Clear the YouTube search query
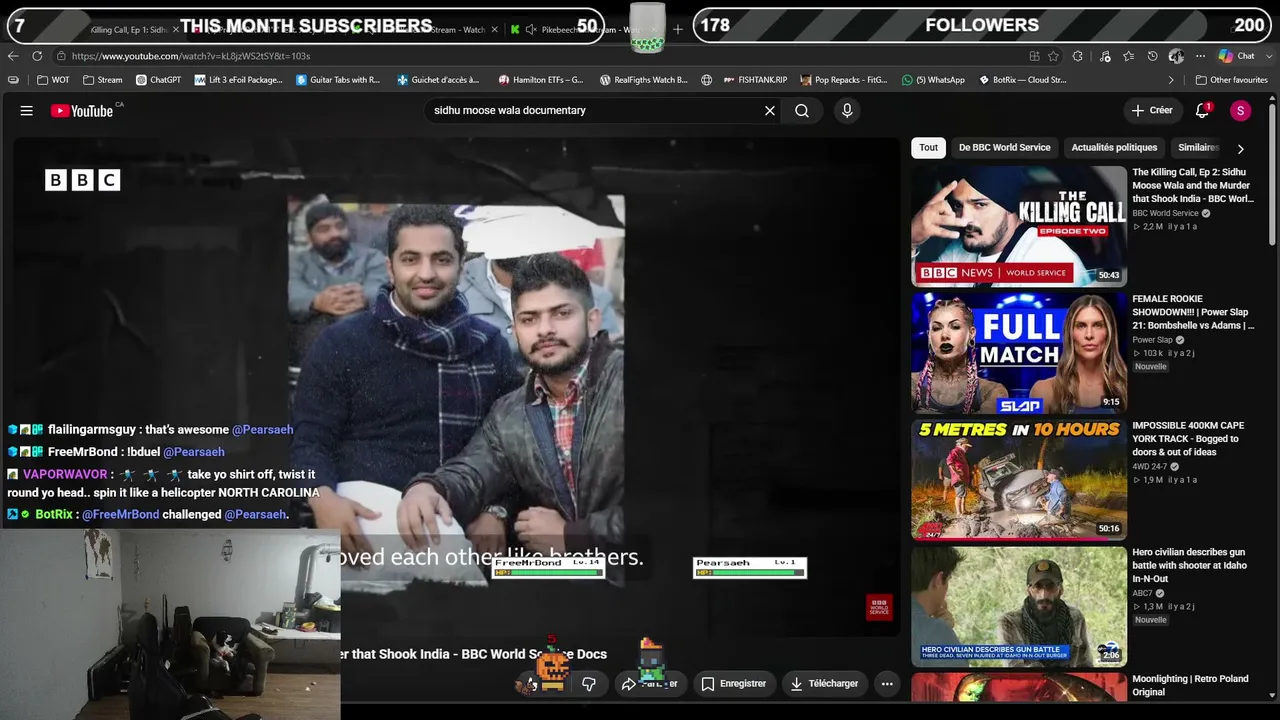Screen dimensions: 1280x720 pyautogui.click(x=770, y=111)
